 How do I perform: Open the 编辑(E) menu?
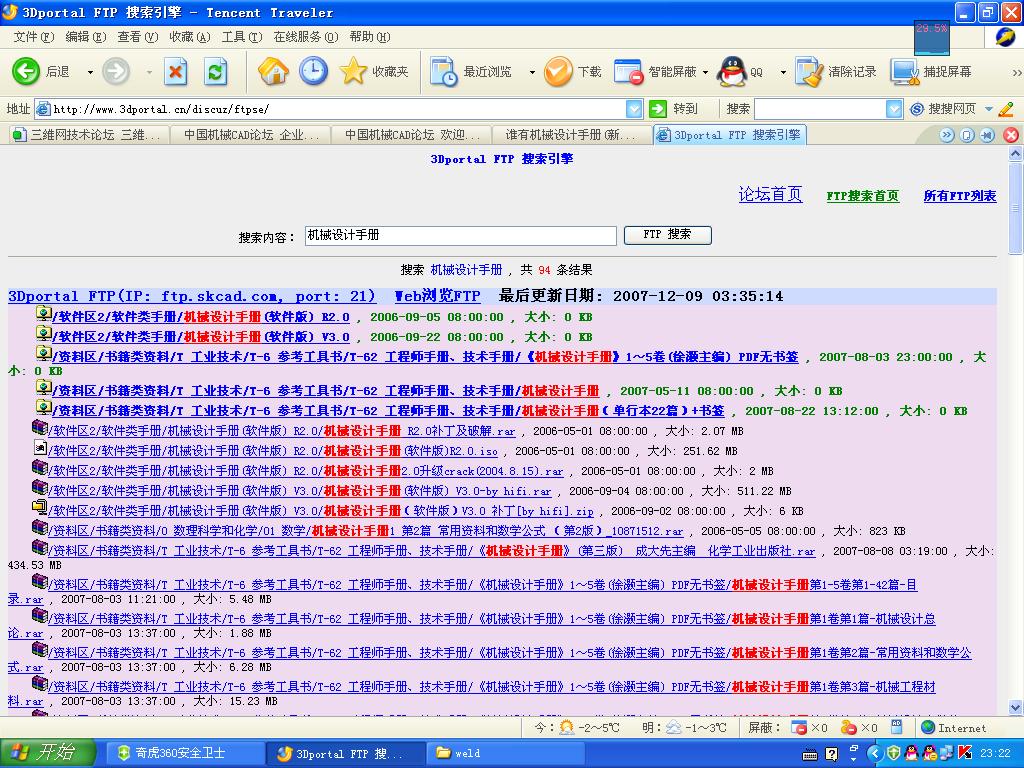(86, 37)
